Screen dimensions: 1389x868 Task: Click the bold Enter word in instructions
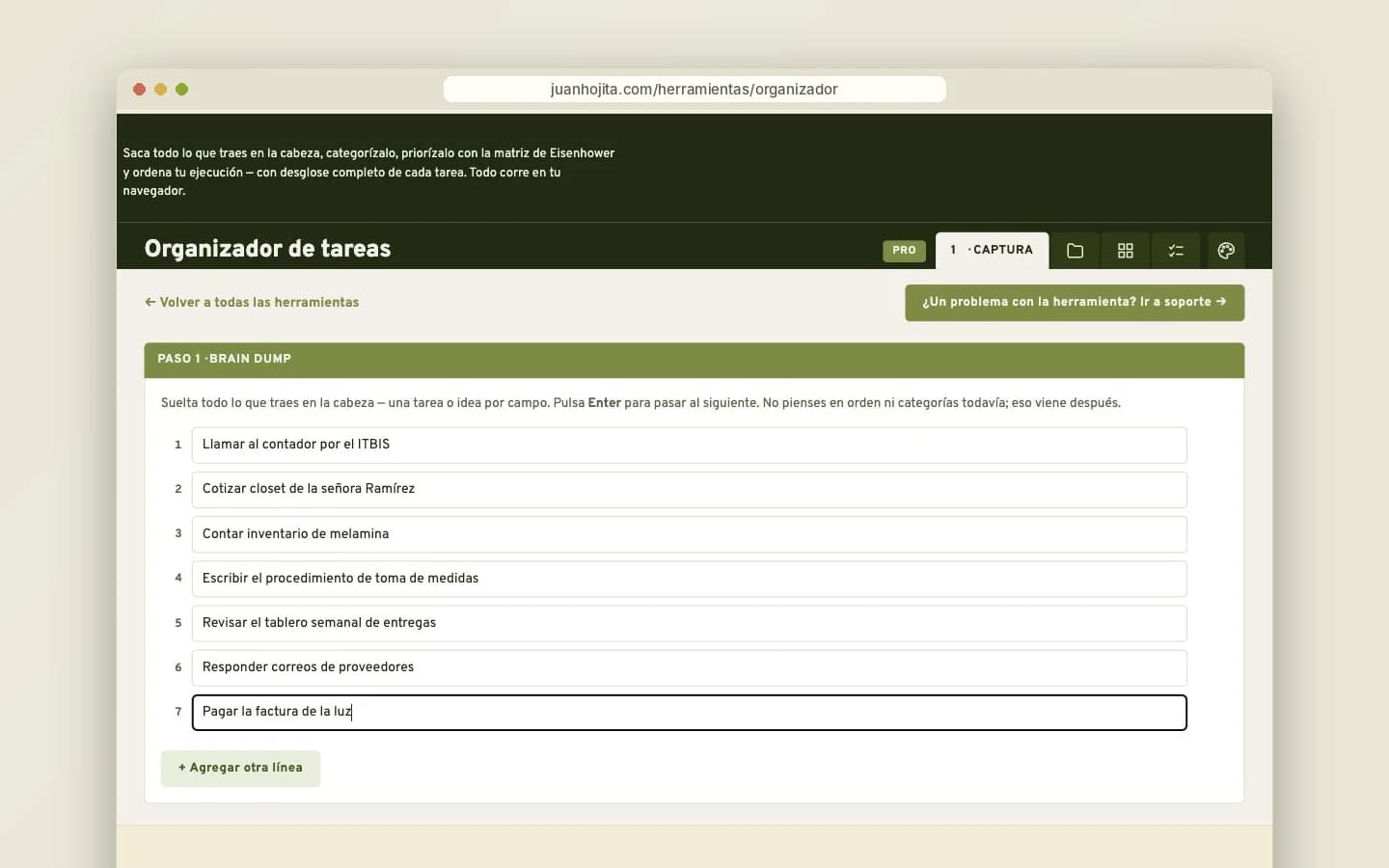pyautogui.click(x=604, y=403)
